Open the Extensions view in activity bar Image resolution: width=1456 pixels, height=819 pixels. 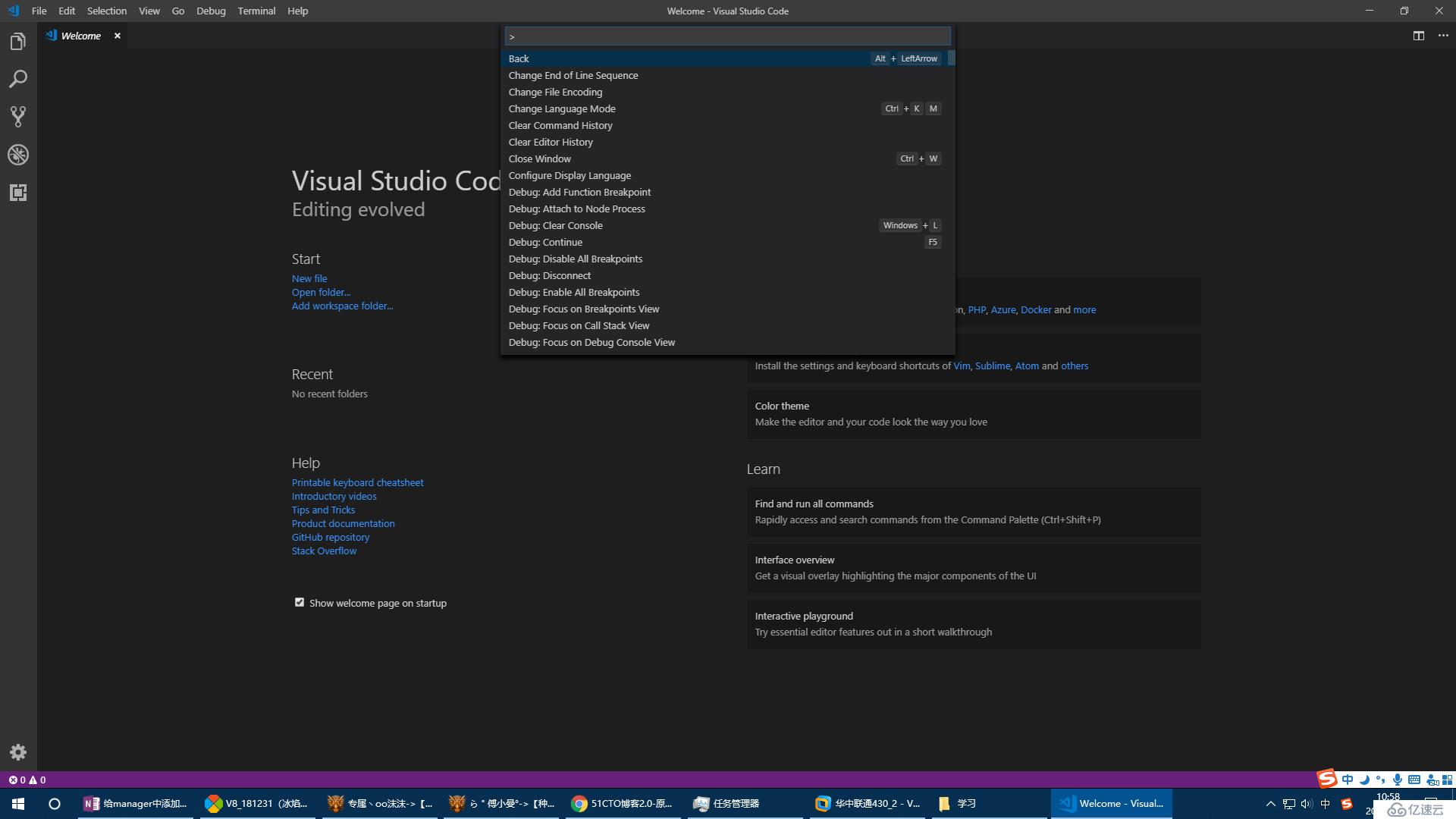[x=18, y=193]
